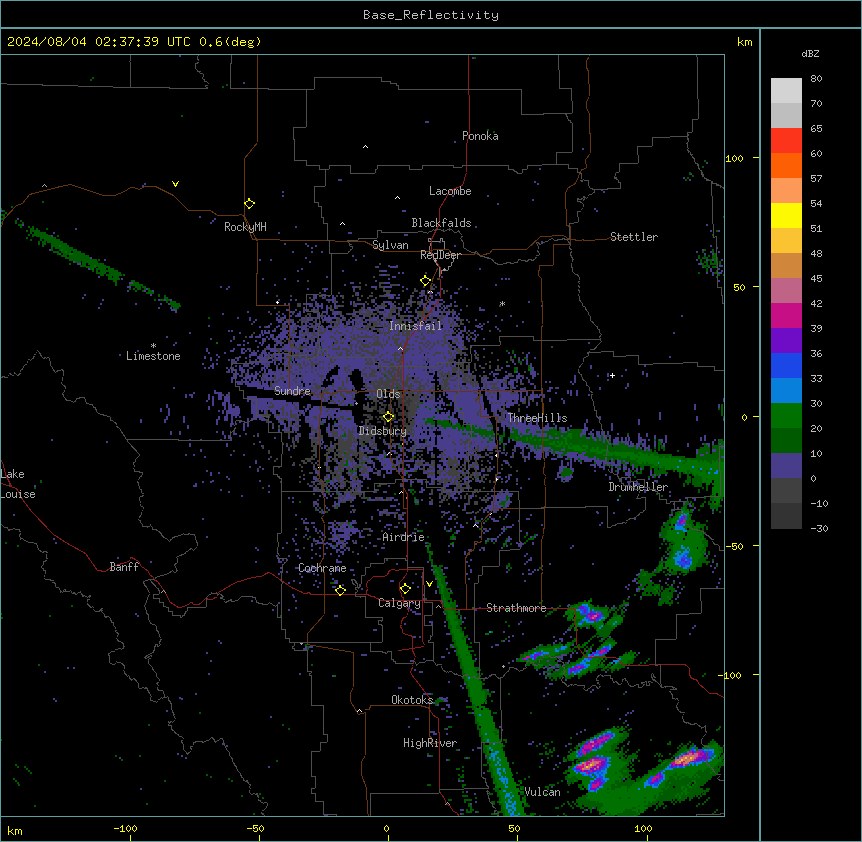Click the 50 tick on vertical axis
This screenshot has width=862, height=842.
[739, 287]
